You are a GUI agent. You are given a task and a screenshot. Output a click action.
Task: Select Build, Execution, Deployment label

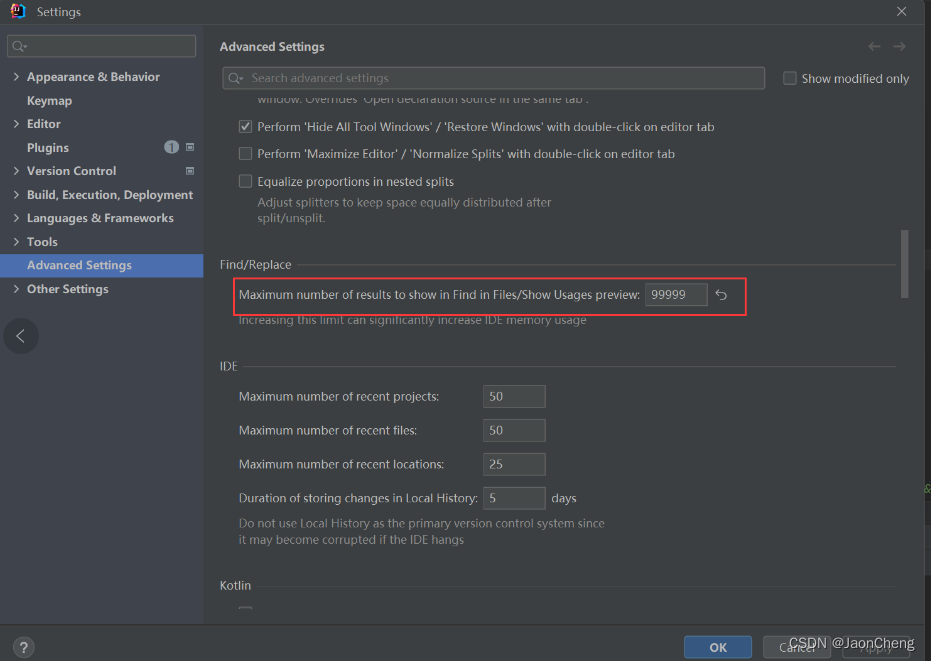click(x=110, y=195)
